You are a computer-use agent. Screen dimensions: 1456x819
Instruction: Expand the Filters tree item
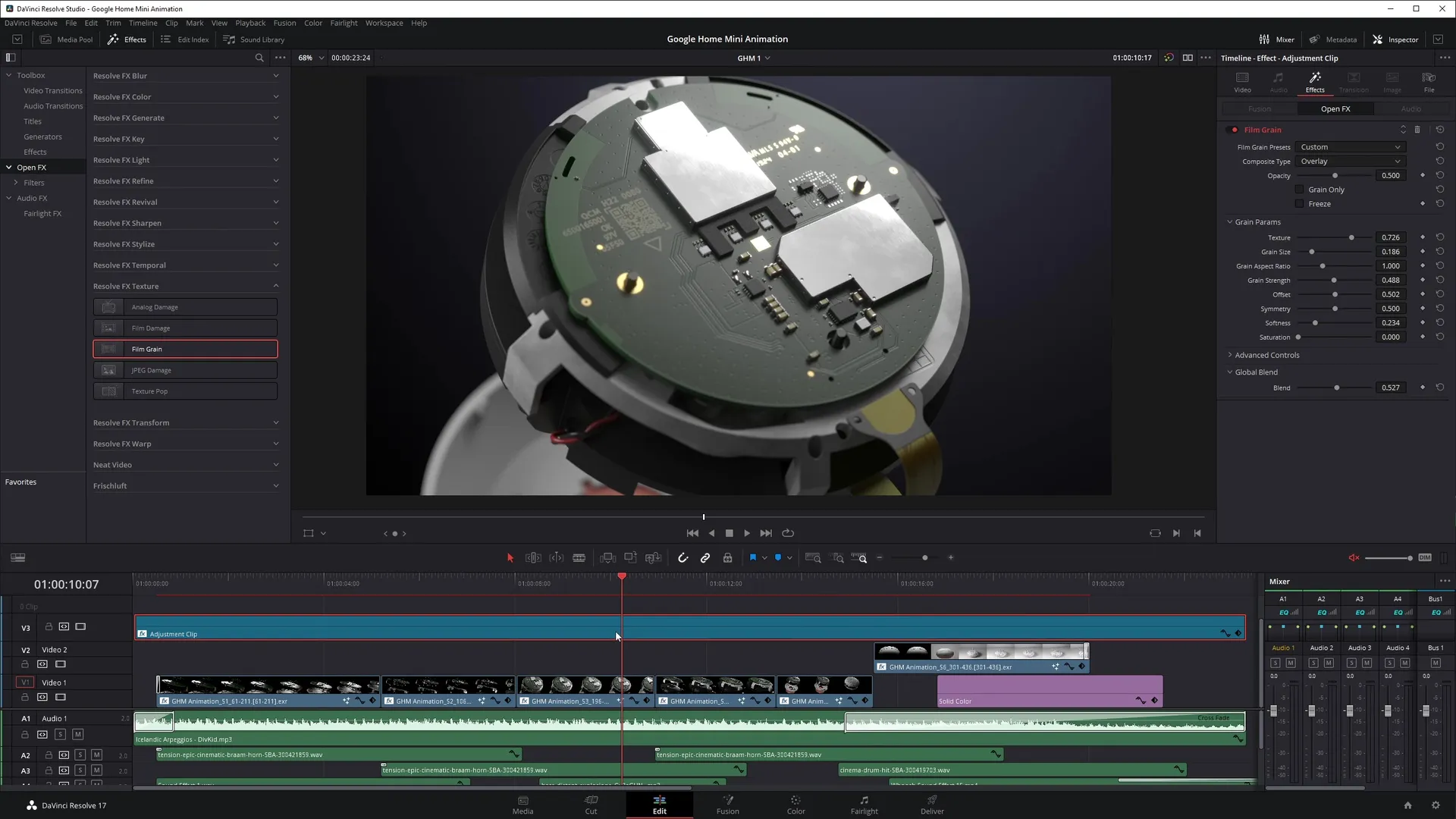tap(15, 183)
